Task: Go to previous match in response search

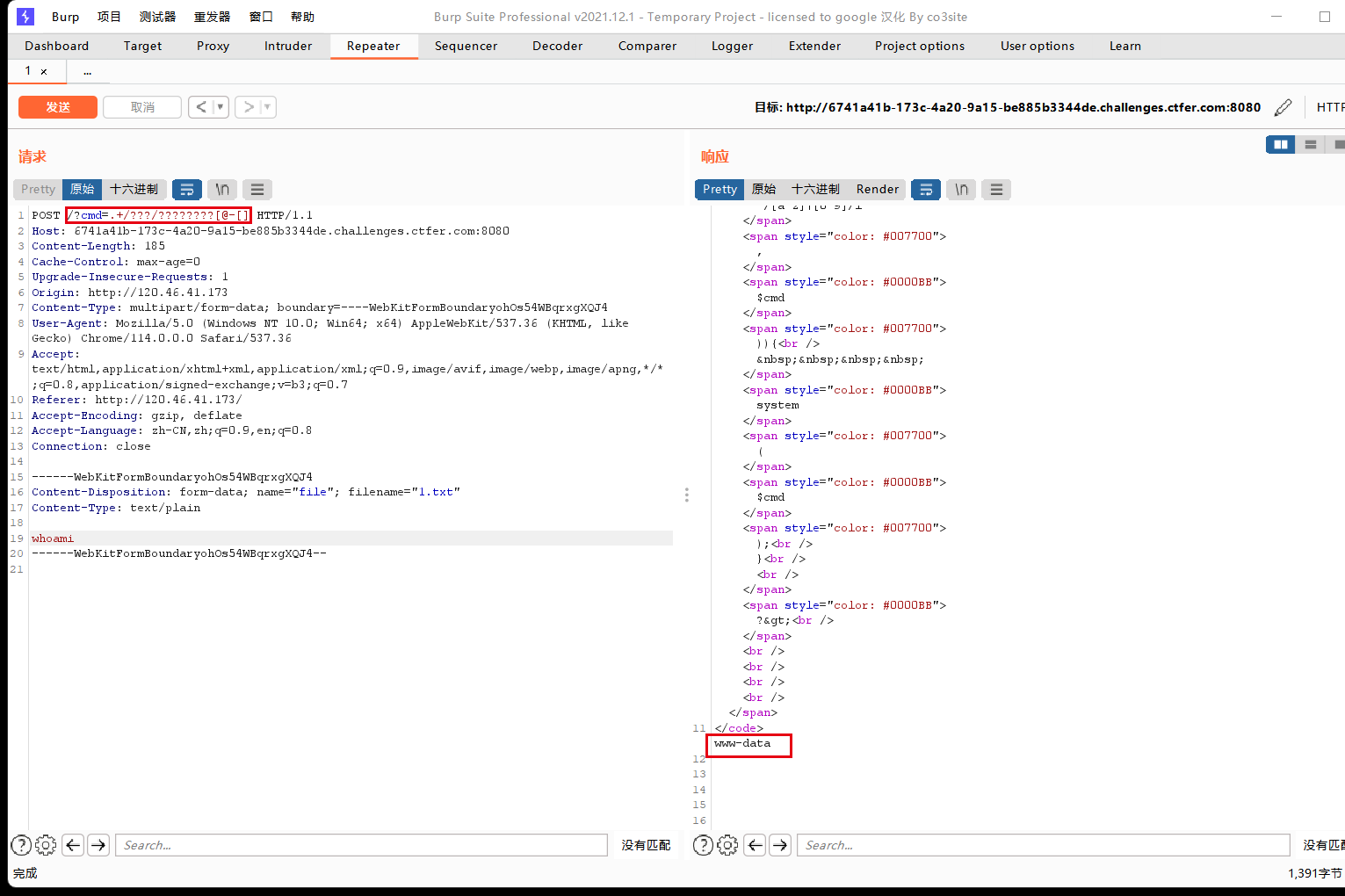Action: [x=755, y=845]
